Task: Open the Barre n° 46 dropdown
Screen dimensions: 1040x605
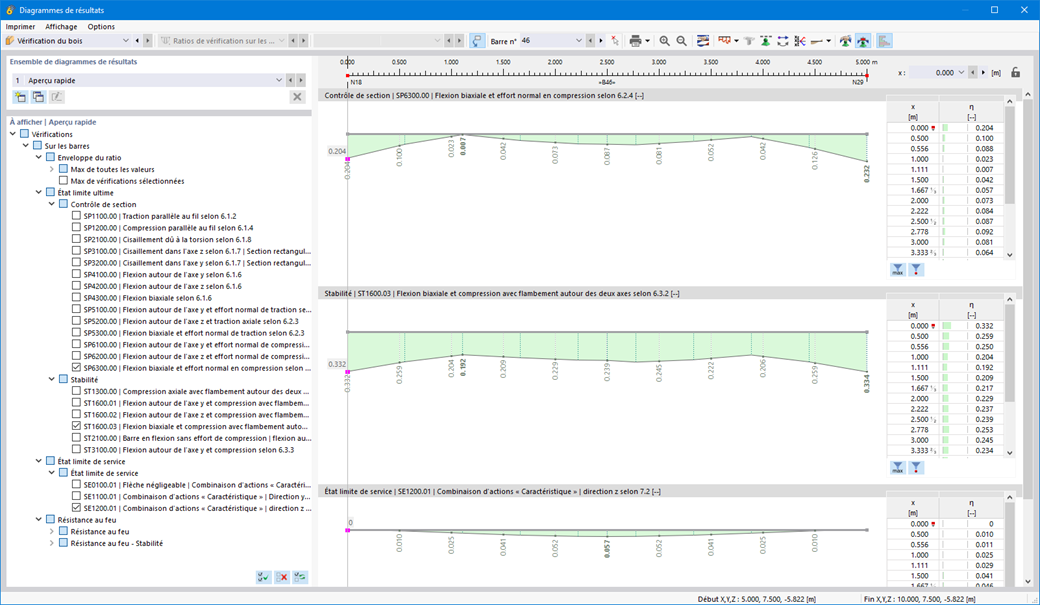Action: coord(578,40)
